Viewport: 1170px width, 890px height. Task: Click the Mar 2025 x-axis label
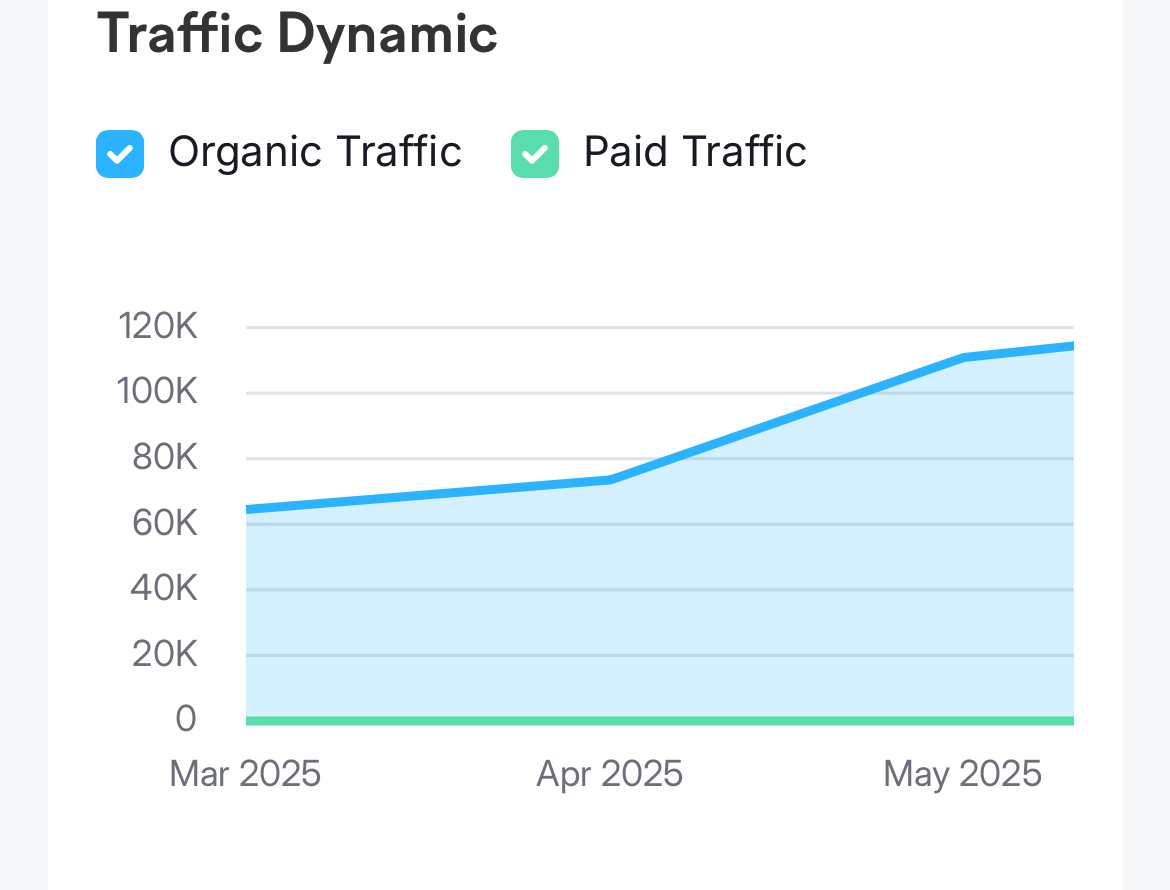click(x=245, y=774)
